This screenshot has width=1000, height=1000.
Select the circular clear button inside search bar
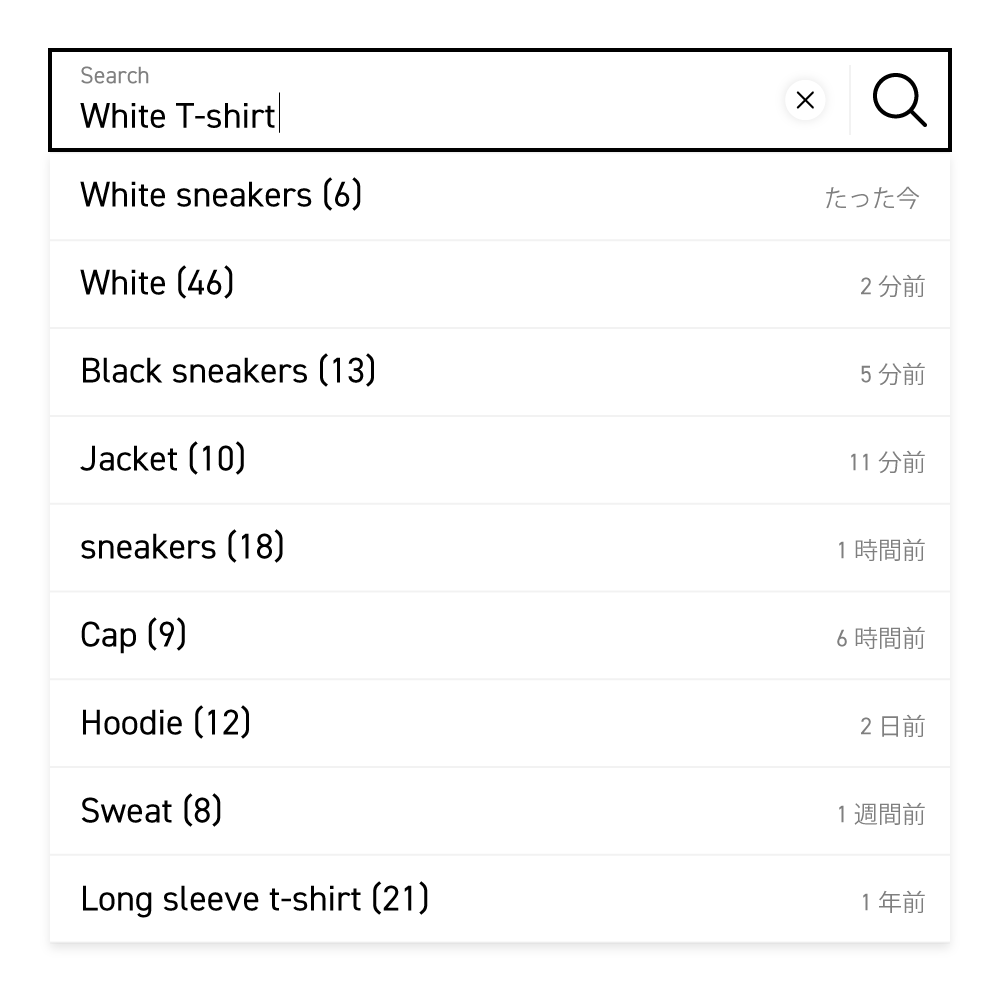[806, 100]
